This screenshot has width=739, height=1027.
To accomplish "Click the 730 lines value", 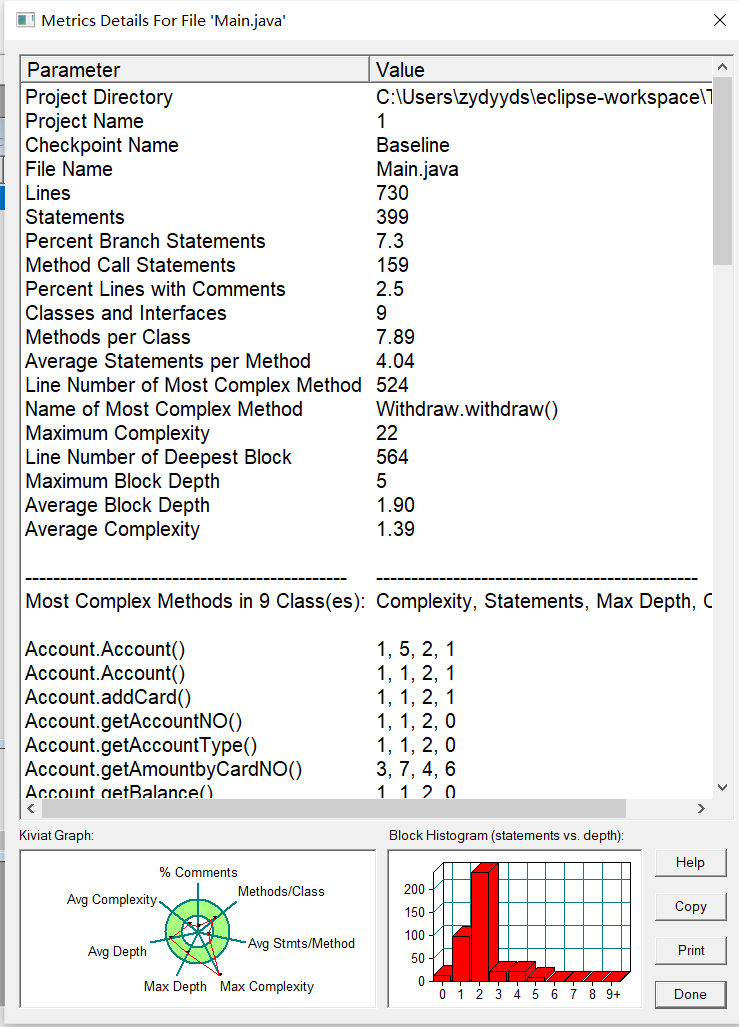I will pyautogui.click(x=392, y=193).
